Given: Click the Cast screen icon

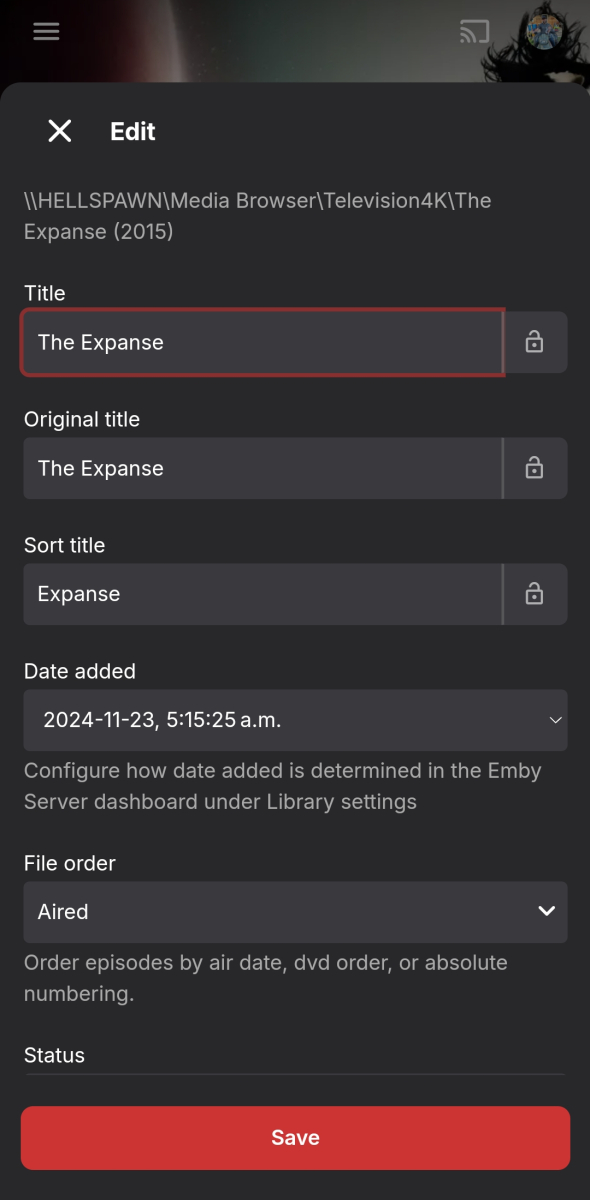Looking at the screenshot, I should click(475, 31).
